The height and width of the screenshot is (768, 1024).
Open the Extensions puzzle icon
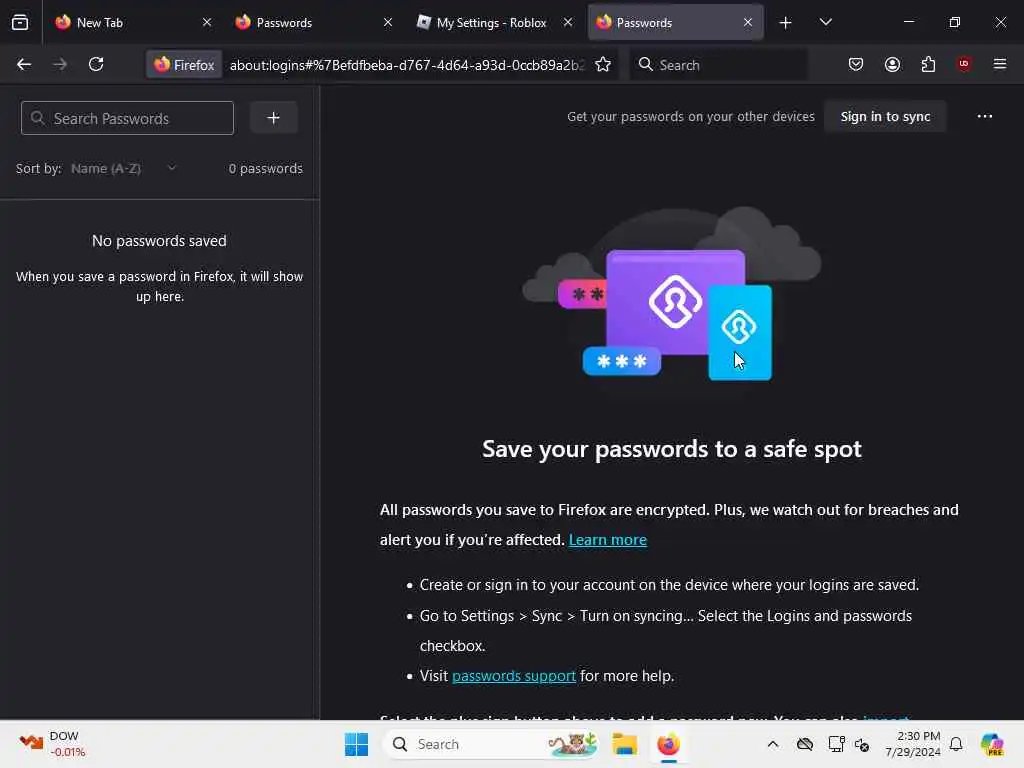point(928,65)
